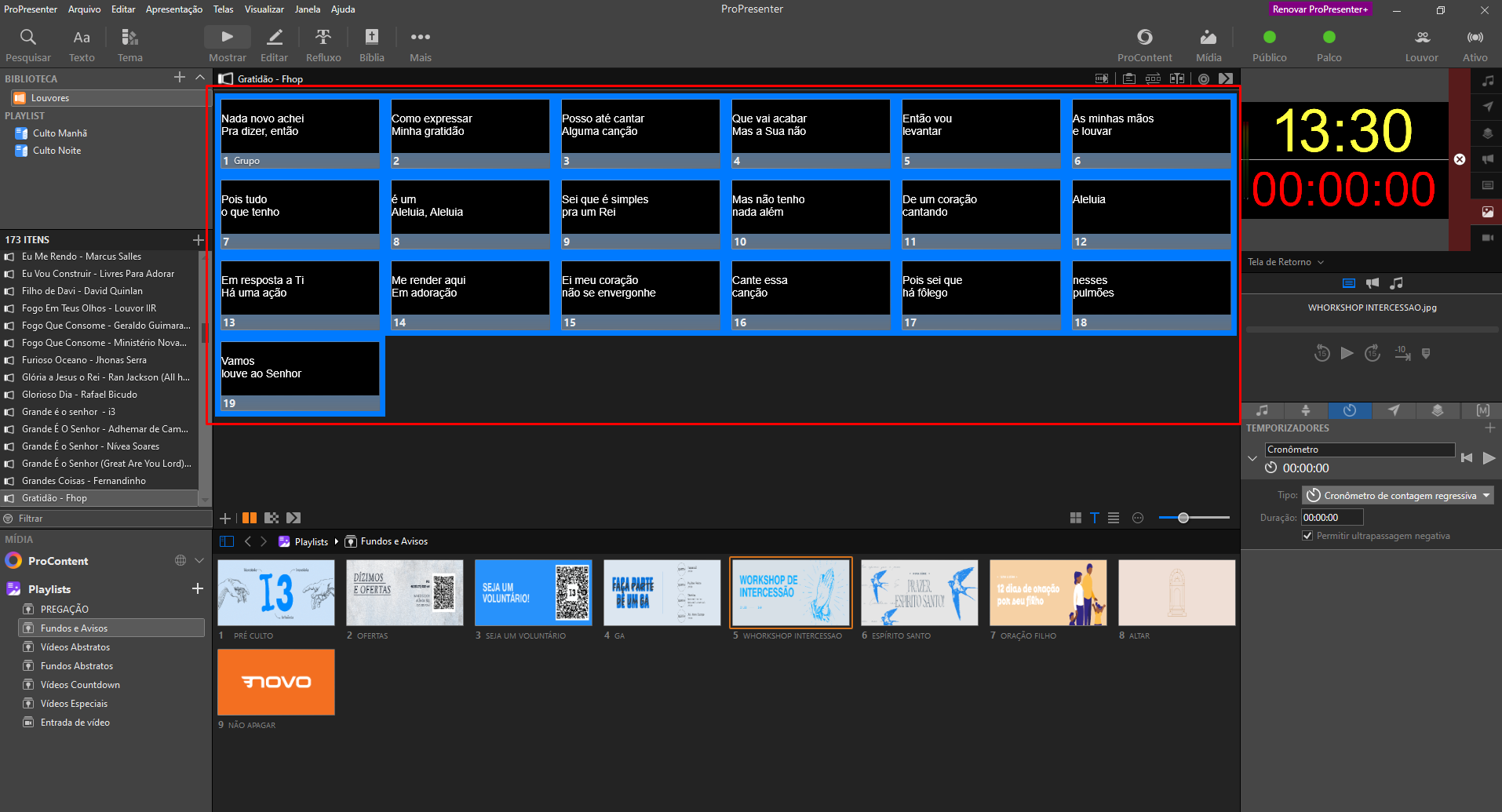Clear the media layer (image icon)
The height and width of the screenshot is (812, 1502).
point(1488,212)
